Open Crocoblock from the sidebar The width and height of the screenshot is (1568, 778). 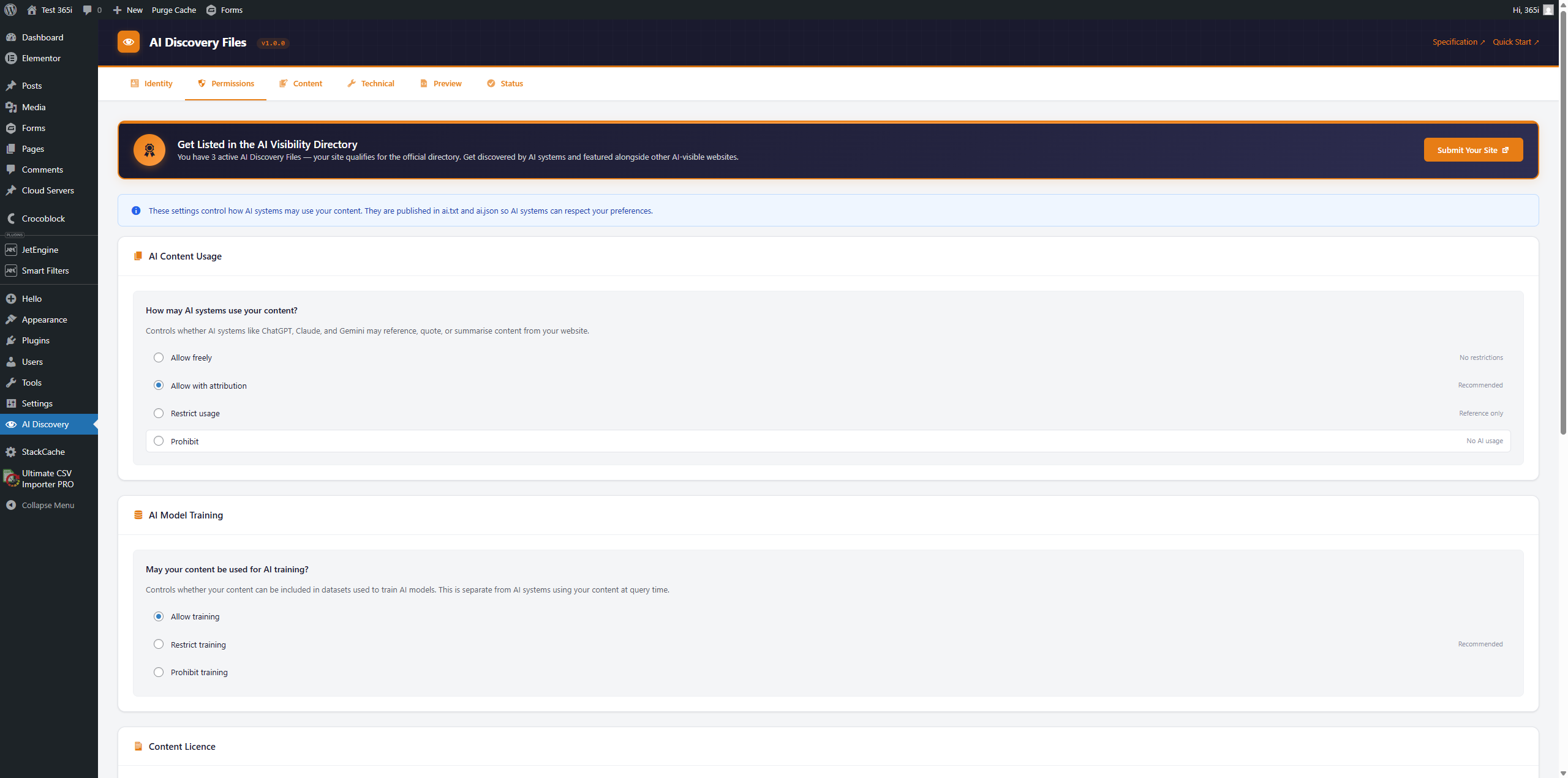pyautogui.click(x=43, y=219)
